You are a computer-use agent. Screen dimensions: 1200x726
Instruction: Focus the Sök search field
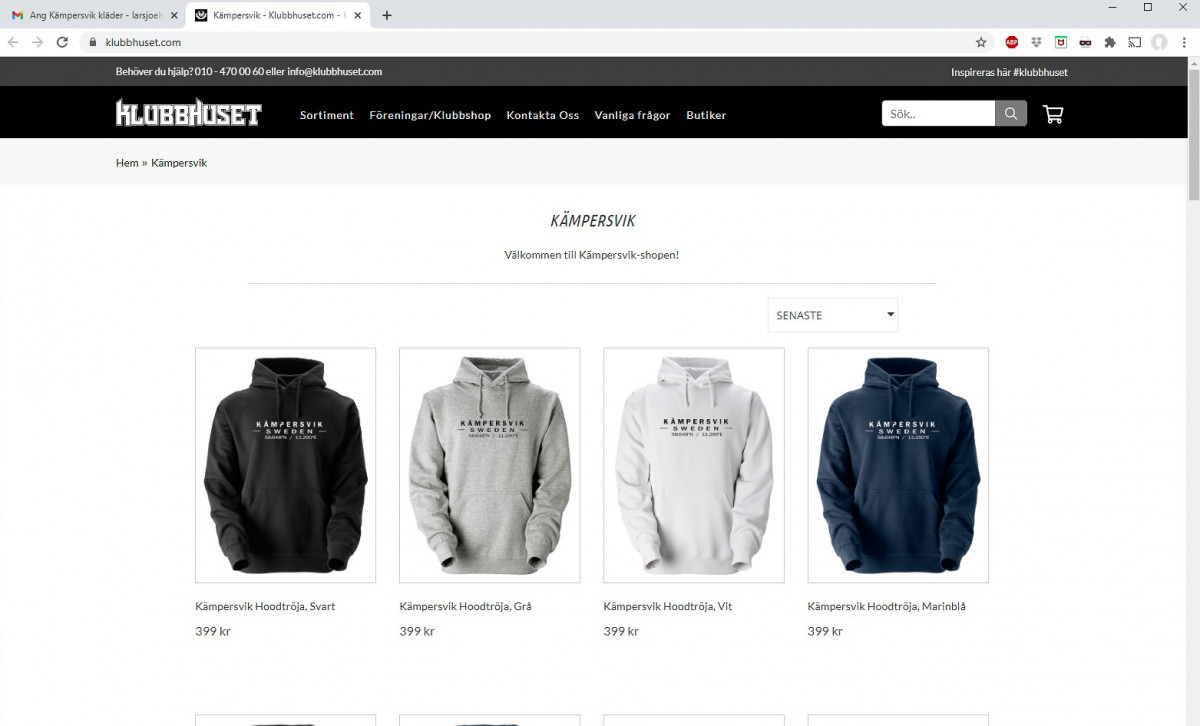point(938,114)
